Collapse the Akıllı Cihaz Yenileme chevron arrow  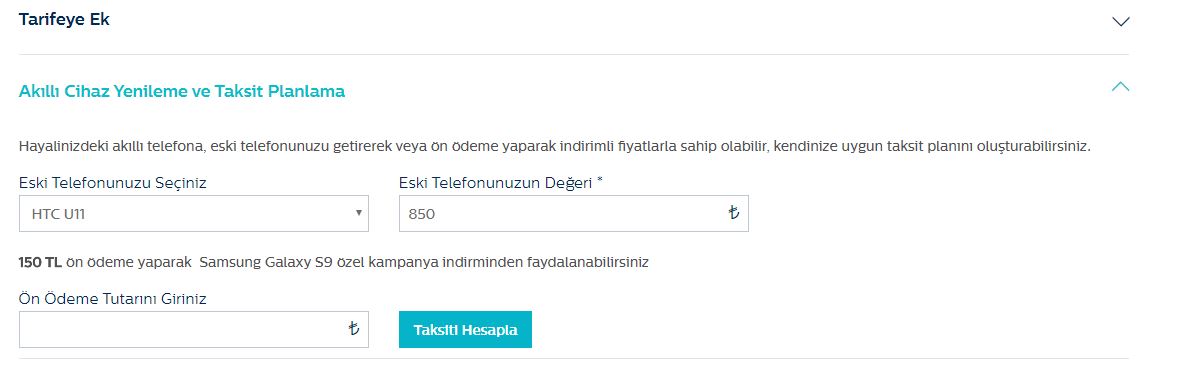[x=1120, y=86]
